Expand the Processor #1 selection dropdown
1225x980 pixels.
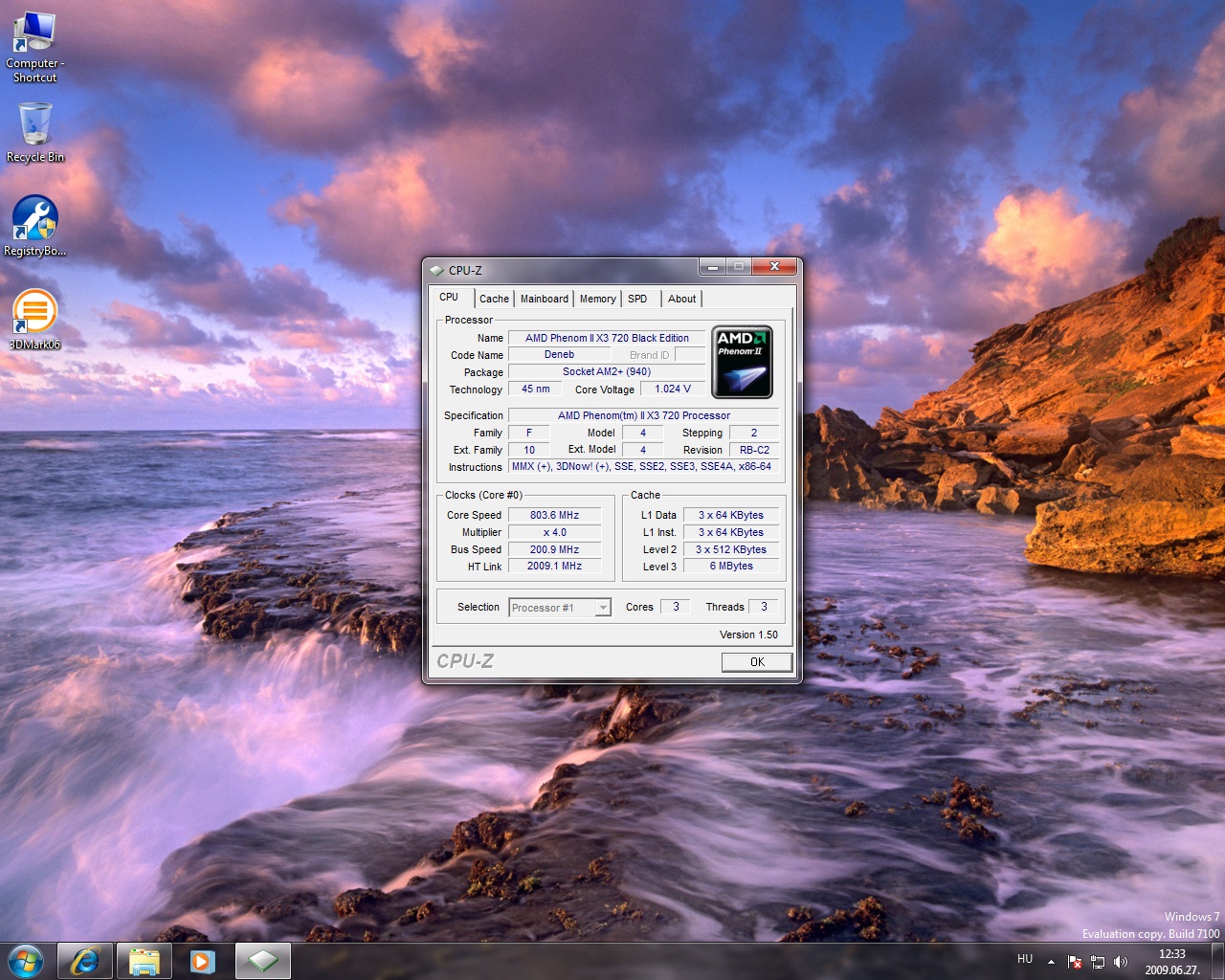602,608
